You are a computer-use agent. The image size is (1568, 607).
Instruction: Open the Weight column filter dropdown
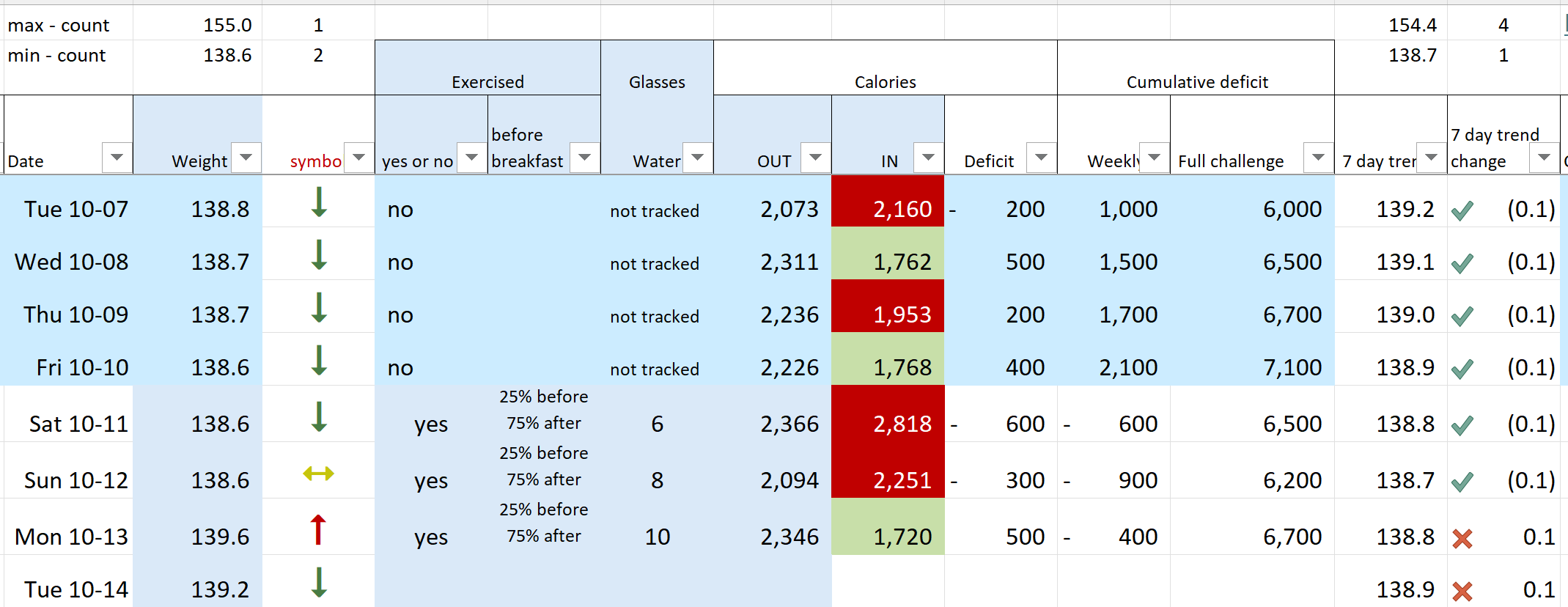(x=246, y=157)
